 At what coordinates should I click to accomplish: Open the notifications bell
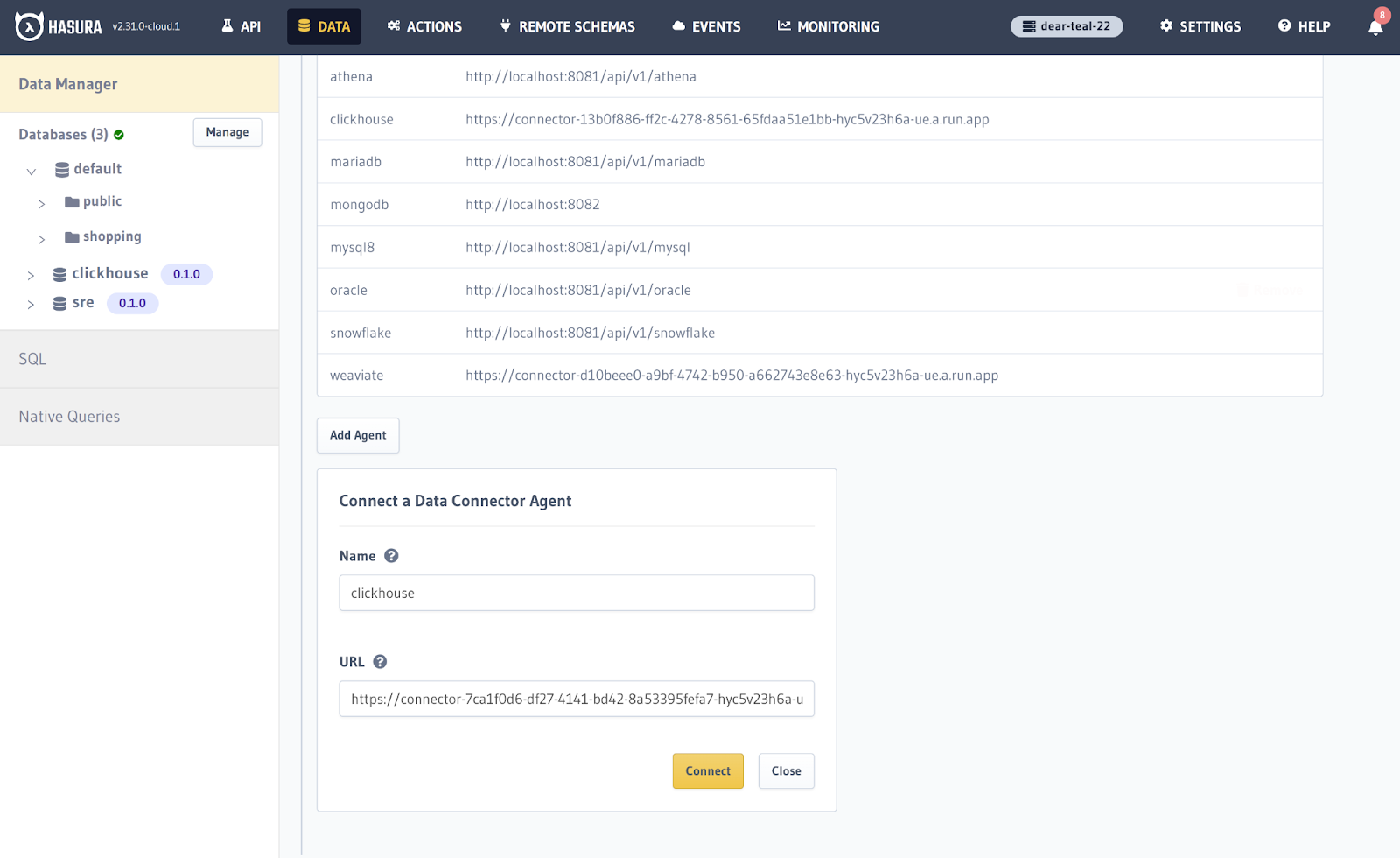1375,27
